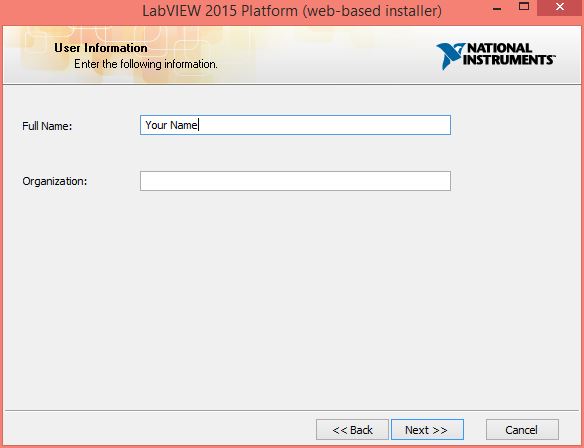584x448 pixels.
Task: Click the 'Organization:' label
Action: pyautogui.click(x=54, y=181)
